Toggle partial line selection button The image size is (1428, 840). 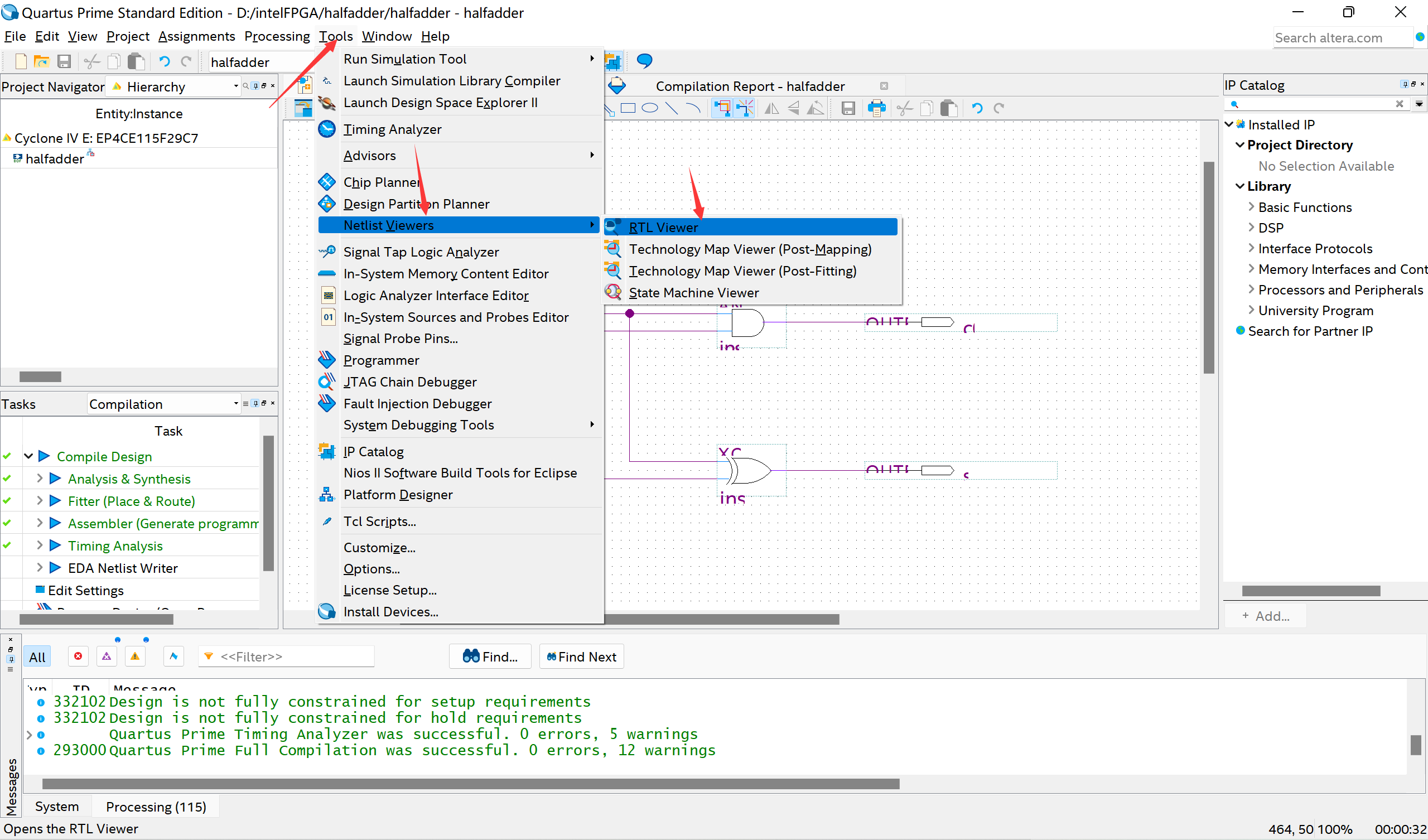tap(745, 108)
